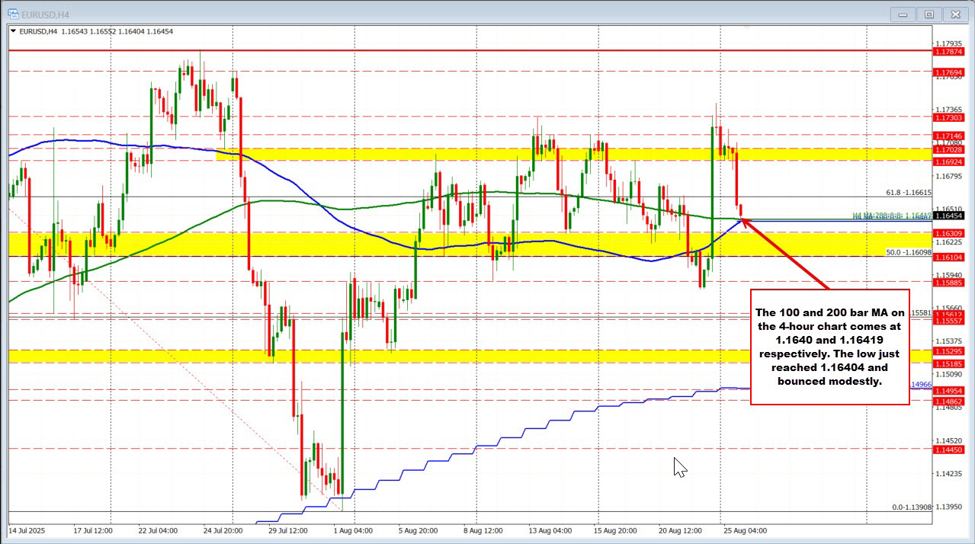This screenshot has width=975, height=544.
Task: Select the current price tag 1.16454
Action: pos(948,215)
